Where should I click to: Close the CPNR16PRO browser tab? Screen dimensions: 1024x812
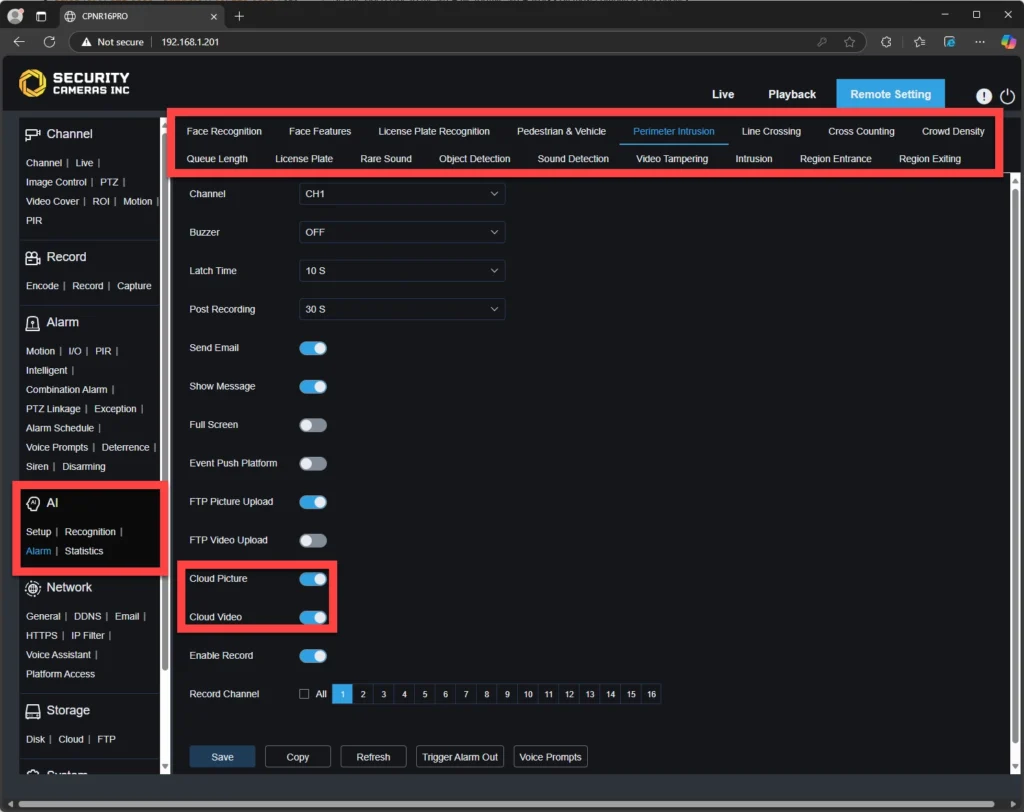(x=214, y=16)
